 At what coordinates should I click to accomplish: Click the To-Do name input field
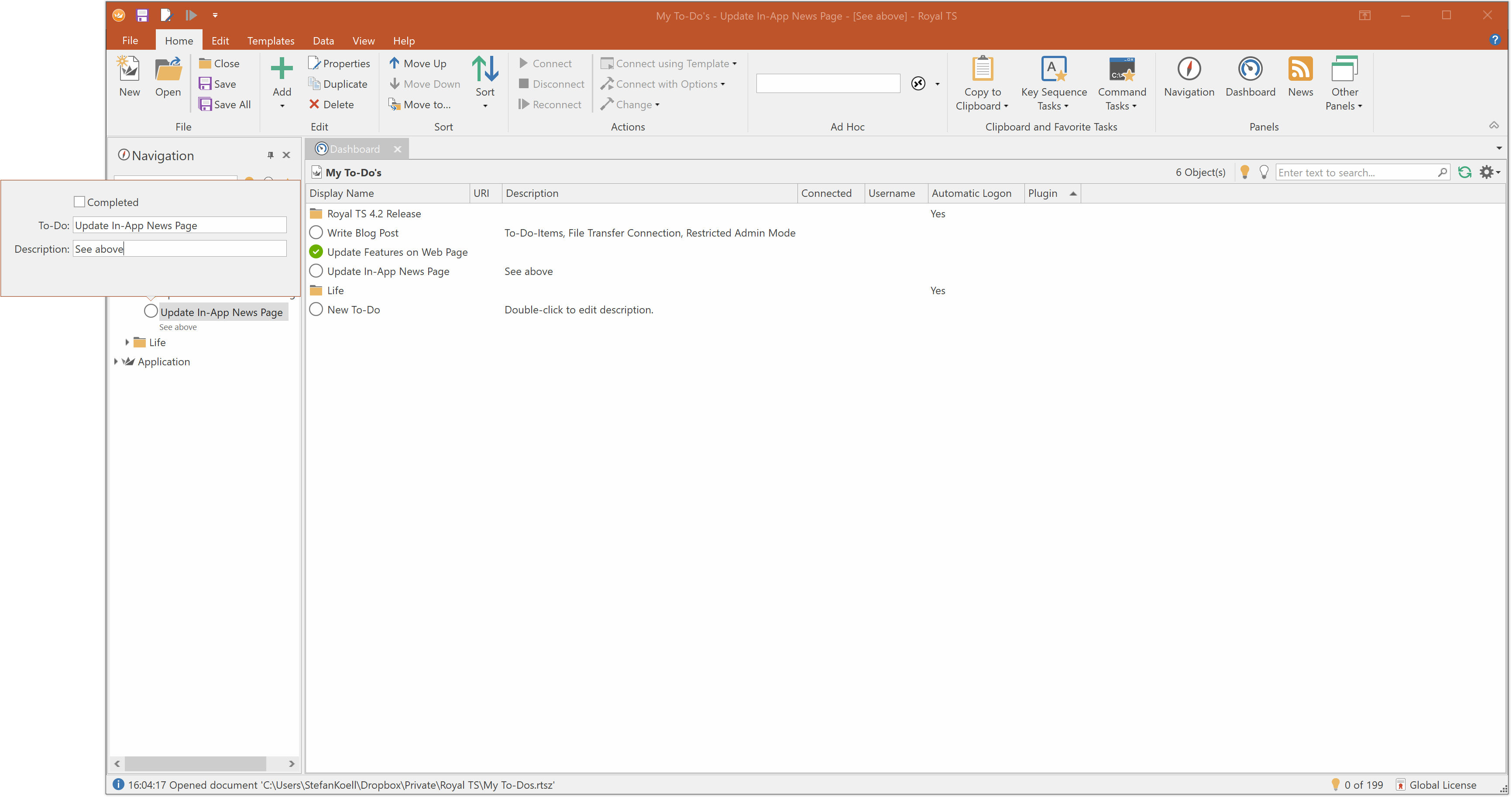179,225
